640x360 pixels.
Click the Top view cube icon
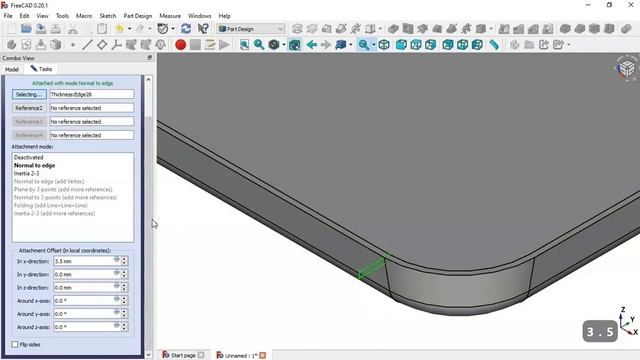416,44
